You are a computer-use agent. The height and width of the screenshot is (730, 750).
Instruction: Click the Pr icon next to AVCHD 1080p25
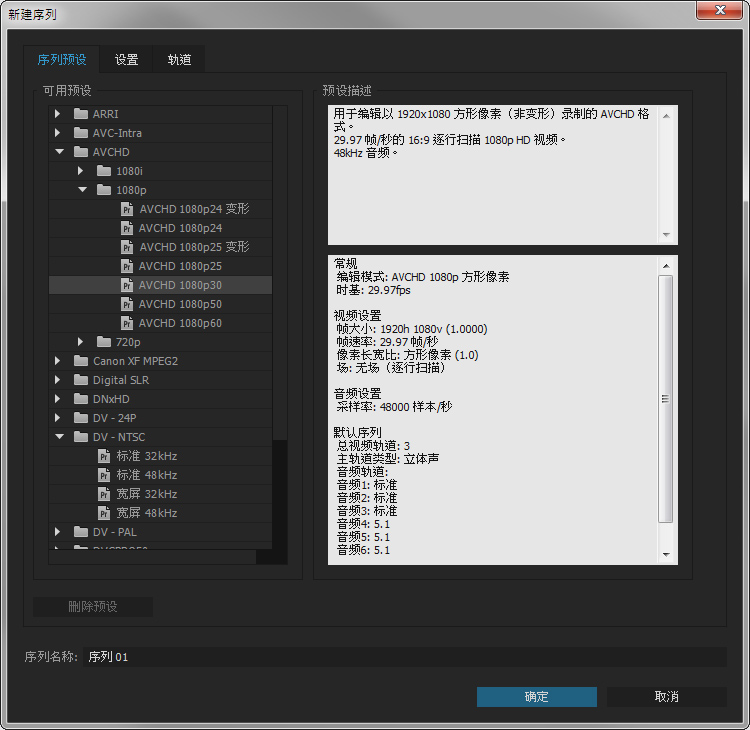pos(127,266)
